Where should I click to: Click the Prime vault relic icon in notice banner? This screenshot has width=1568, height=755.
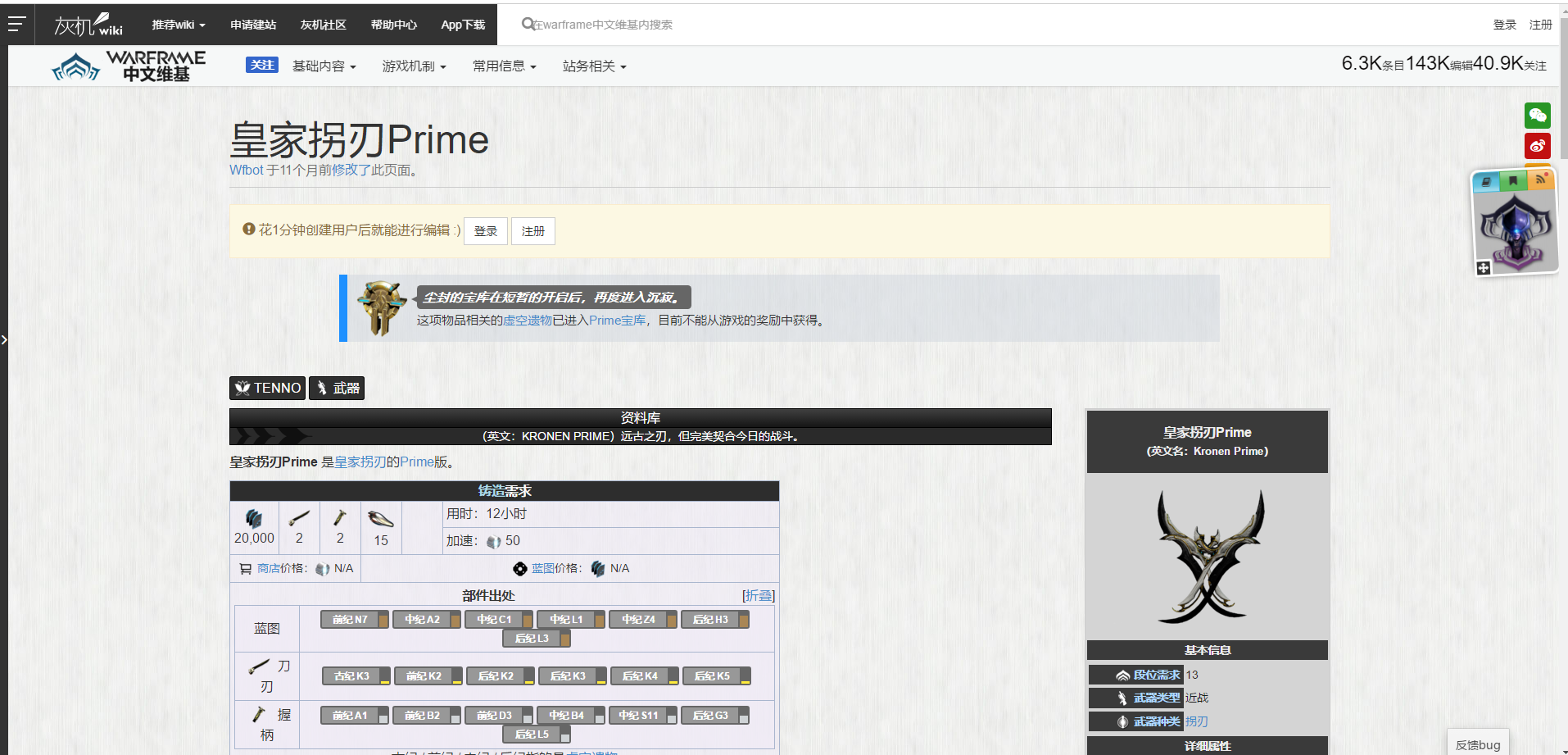pyautogui.click(x=381, y=308)
